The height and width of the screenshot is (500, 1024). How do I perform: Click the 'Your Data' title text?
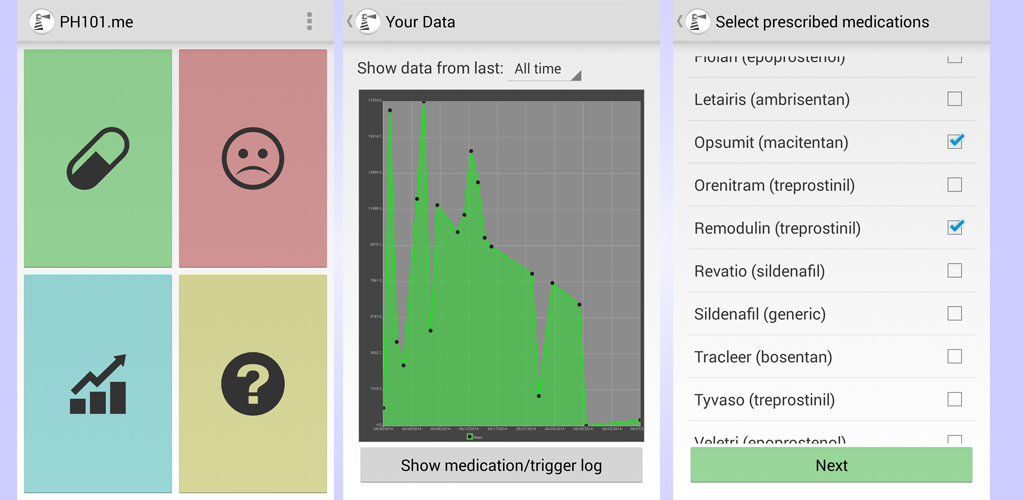coord(421,22)
